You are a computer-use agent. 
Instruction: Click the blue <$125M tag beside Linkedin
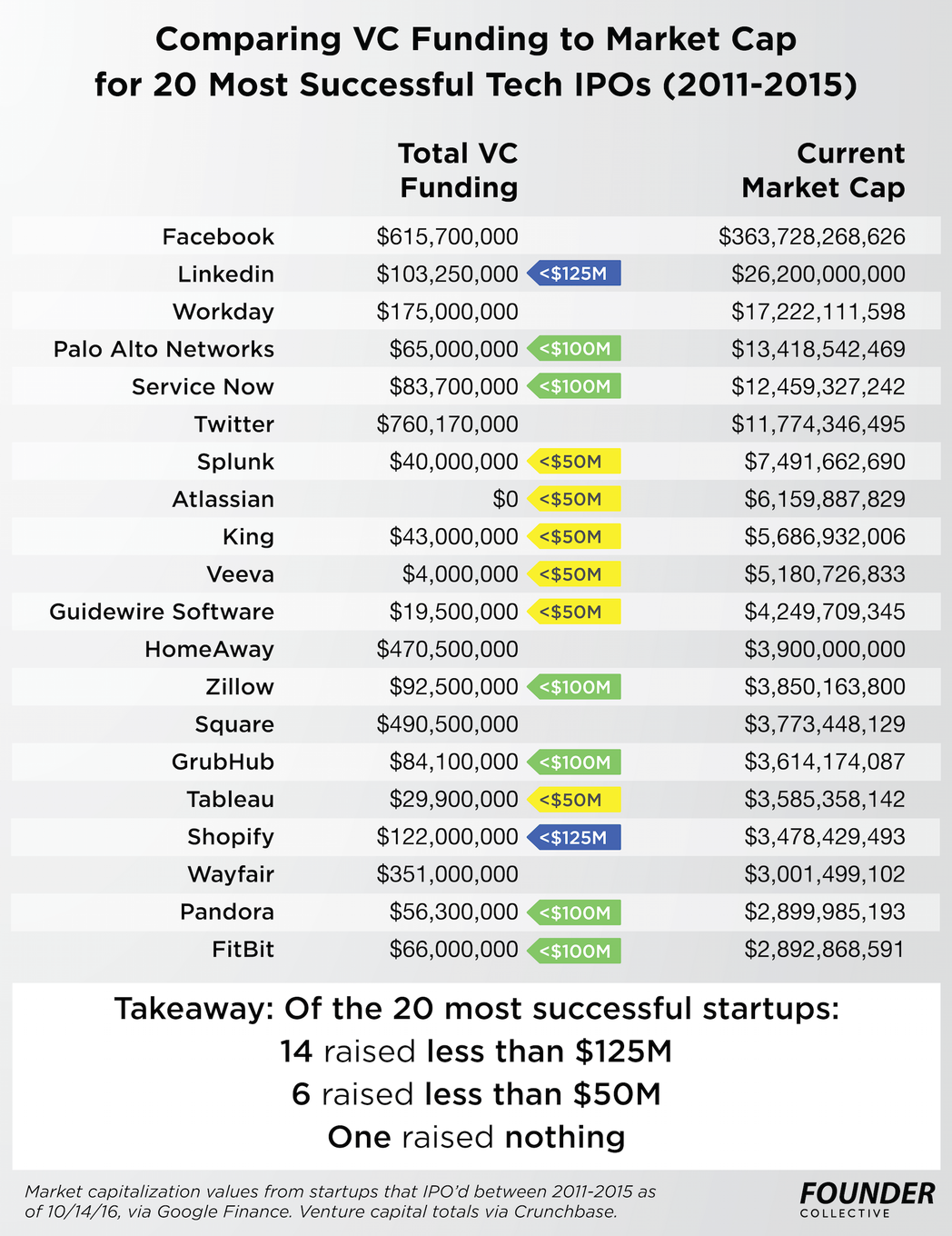coord(574,274)
